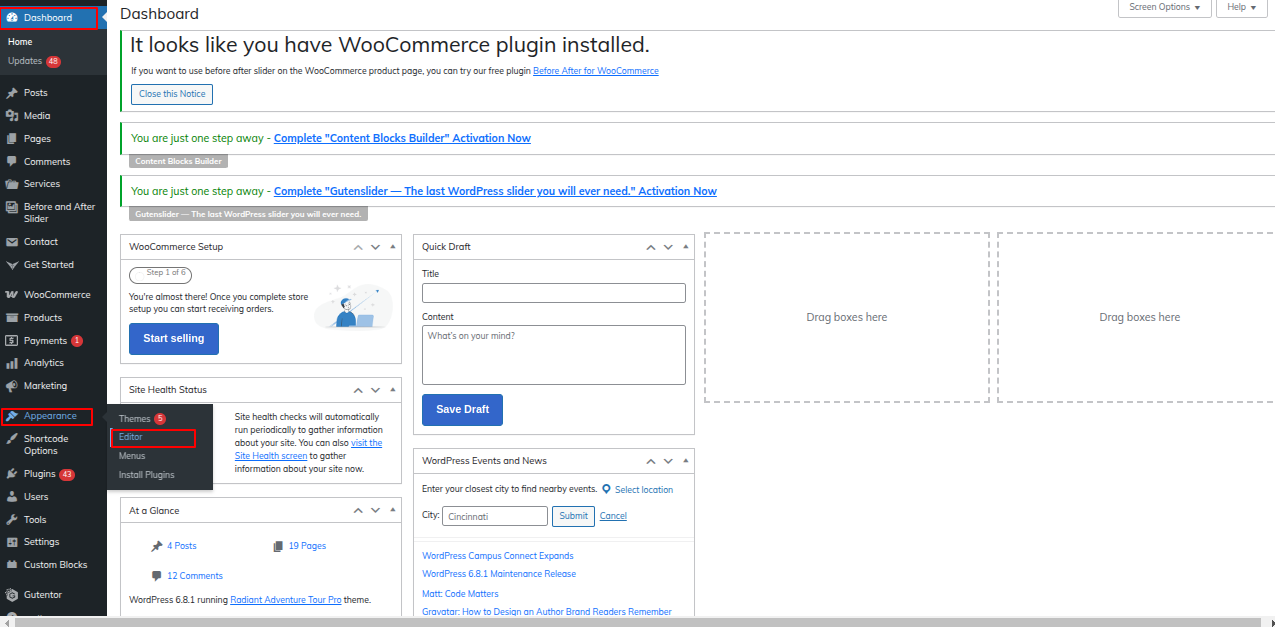The width and height of the screenshot is (1275, 627).
Task: Collapse the Quick Draft panel
Action: (x=686, y=247)
